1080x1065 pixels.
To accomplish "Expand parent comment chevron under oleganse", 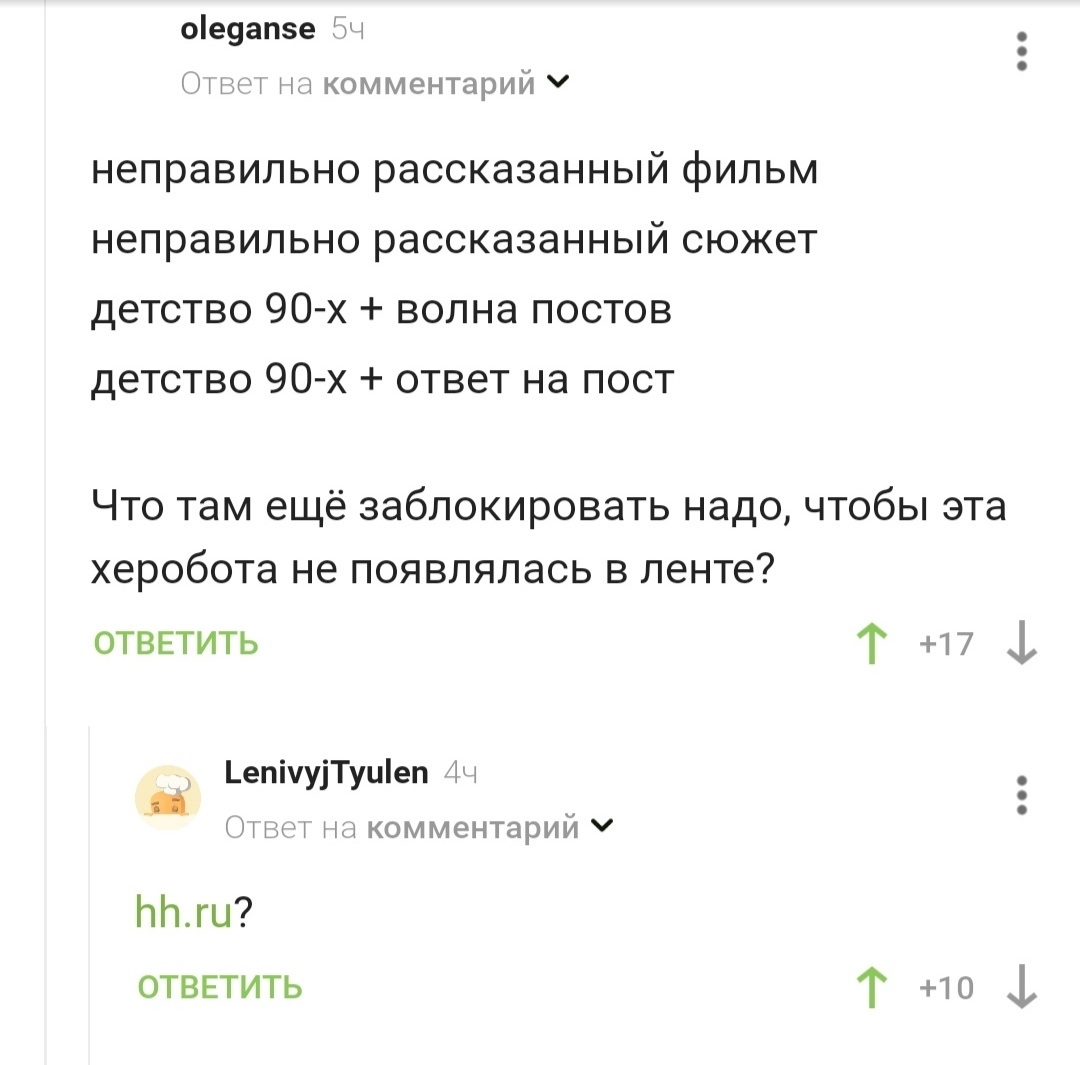I will tap(558, 82).
